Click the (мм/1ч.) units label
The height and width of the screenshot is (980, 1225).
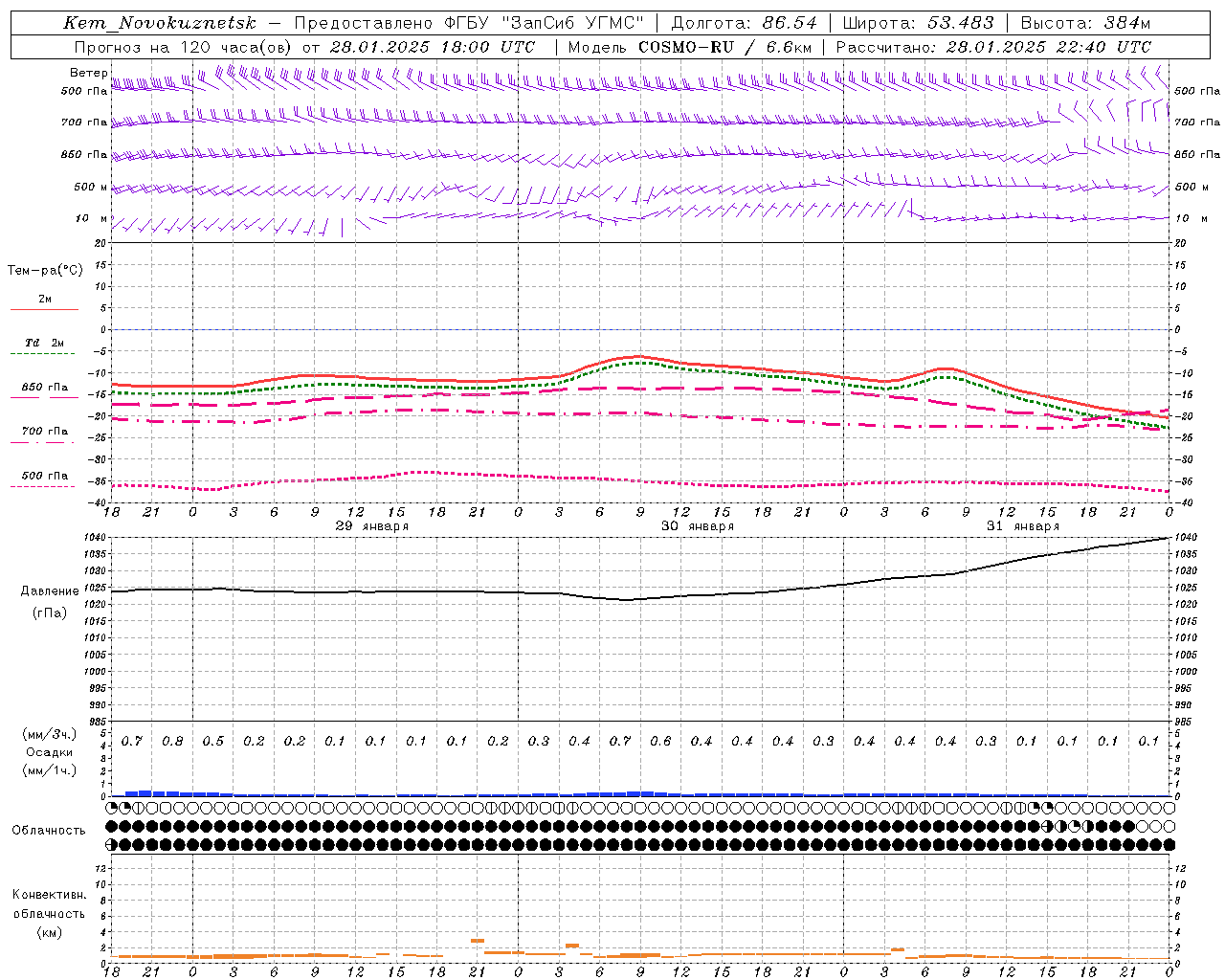click(x=49, y=770)
